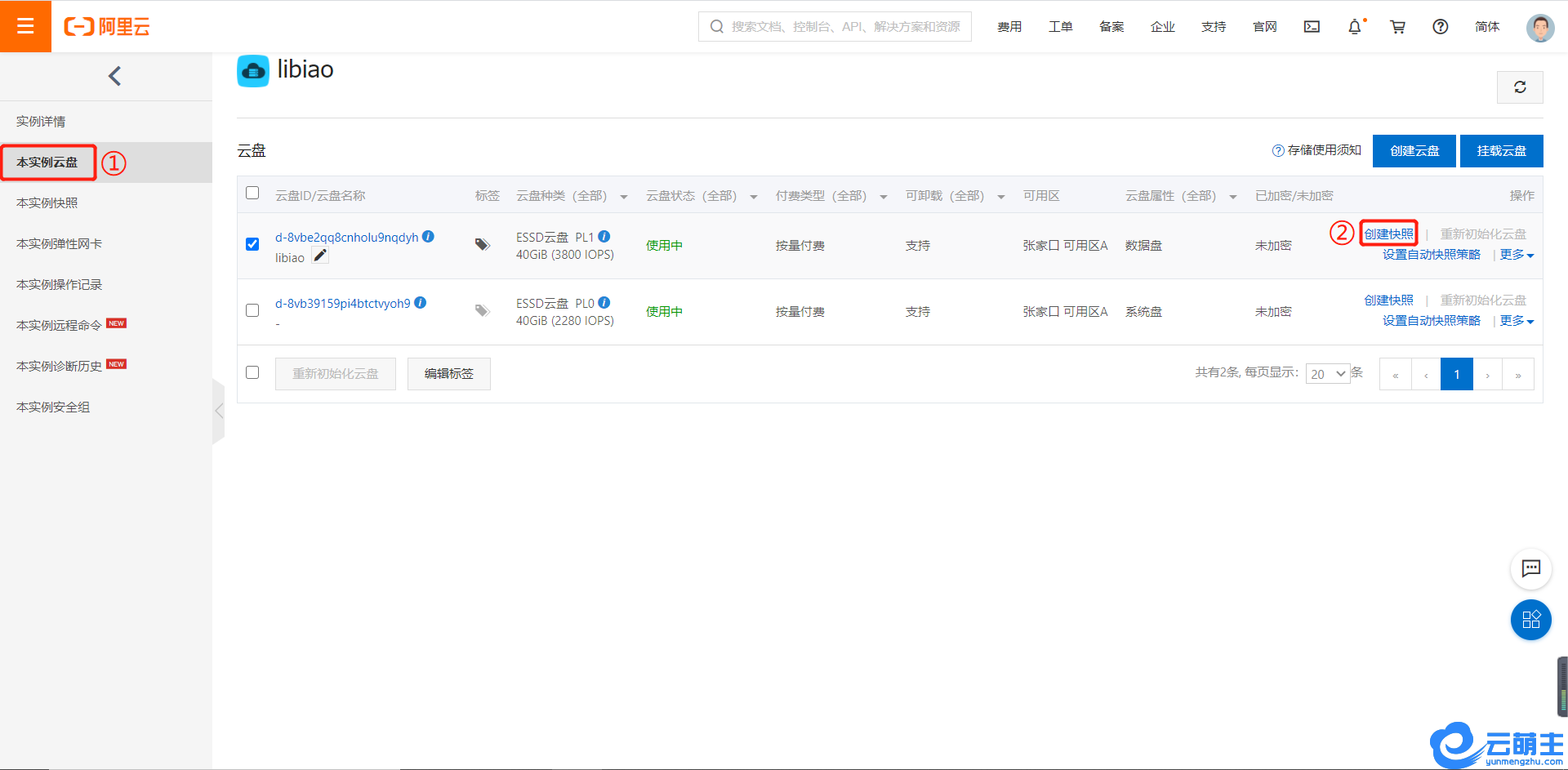Expand the 云盘种类 filter dropdown
The image size is (1568, 770).
[x=623, y=197]
